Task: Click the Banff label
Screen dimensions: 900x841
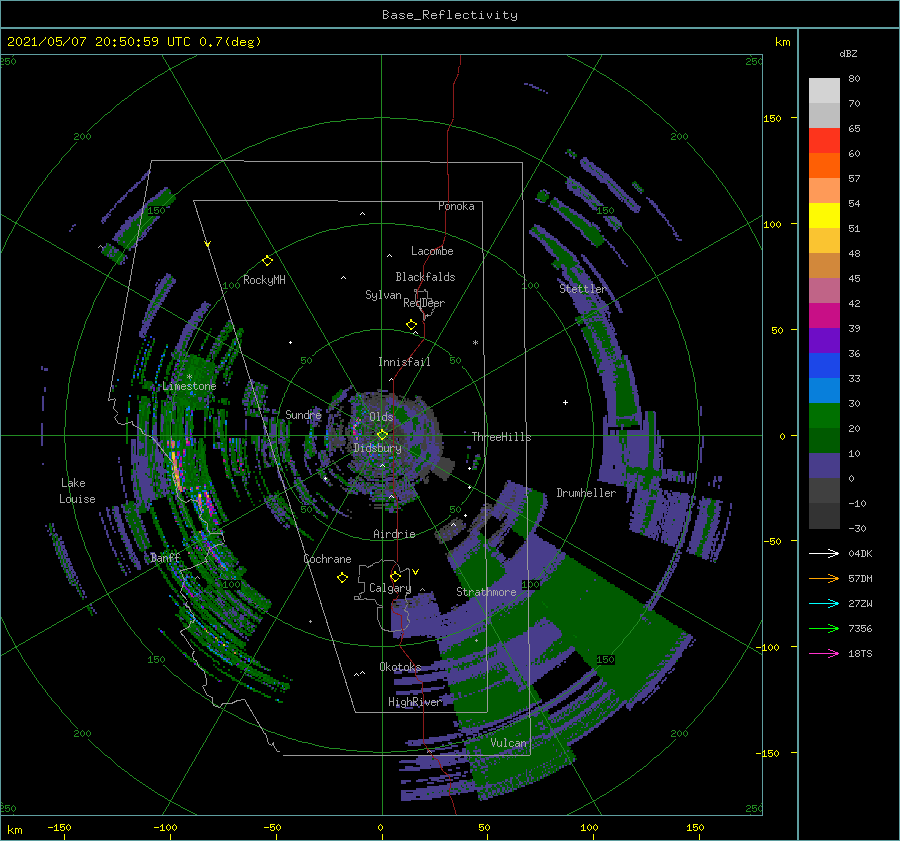Action: point(165,557)
